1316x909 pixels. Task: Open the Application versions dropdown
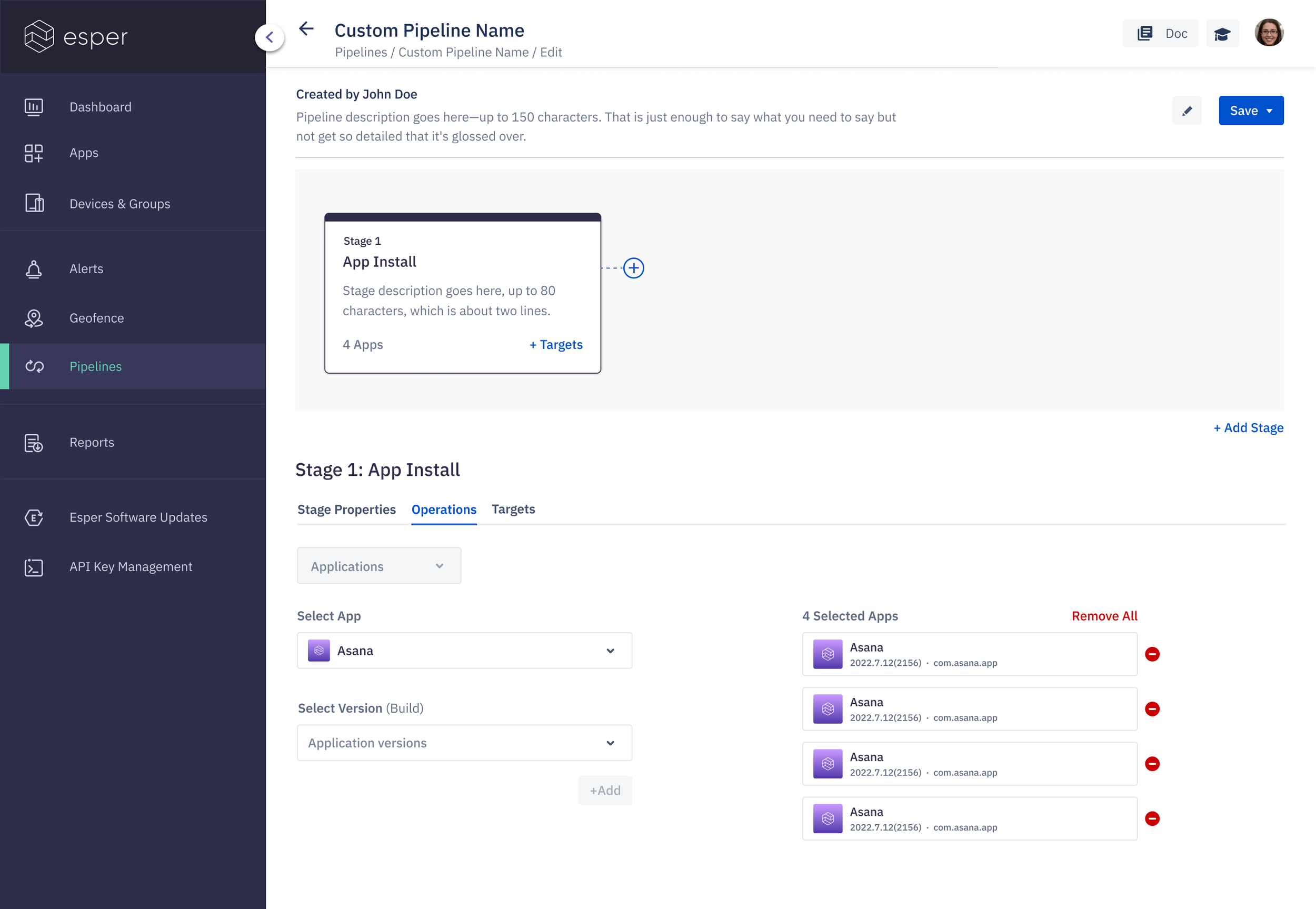click(464, 743)
